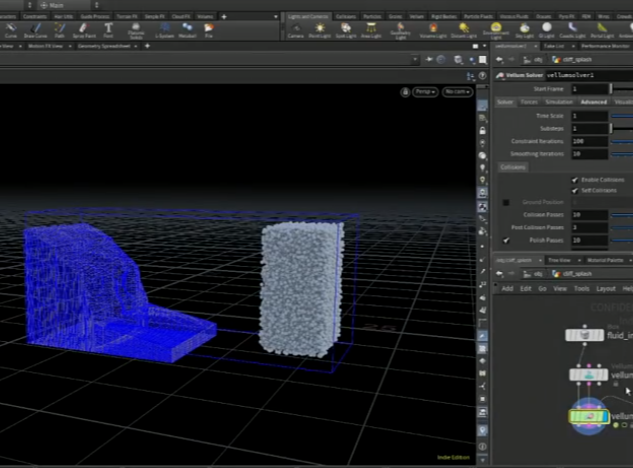This screenshot has height=468, width=633.
Task: Switch to the Simulation parameter tab
Action: 559,102
